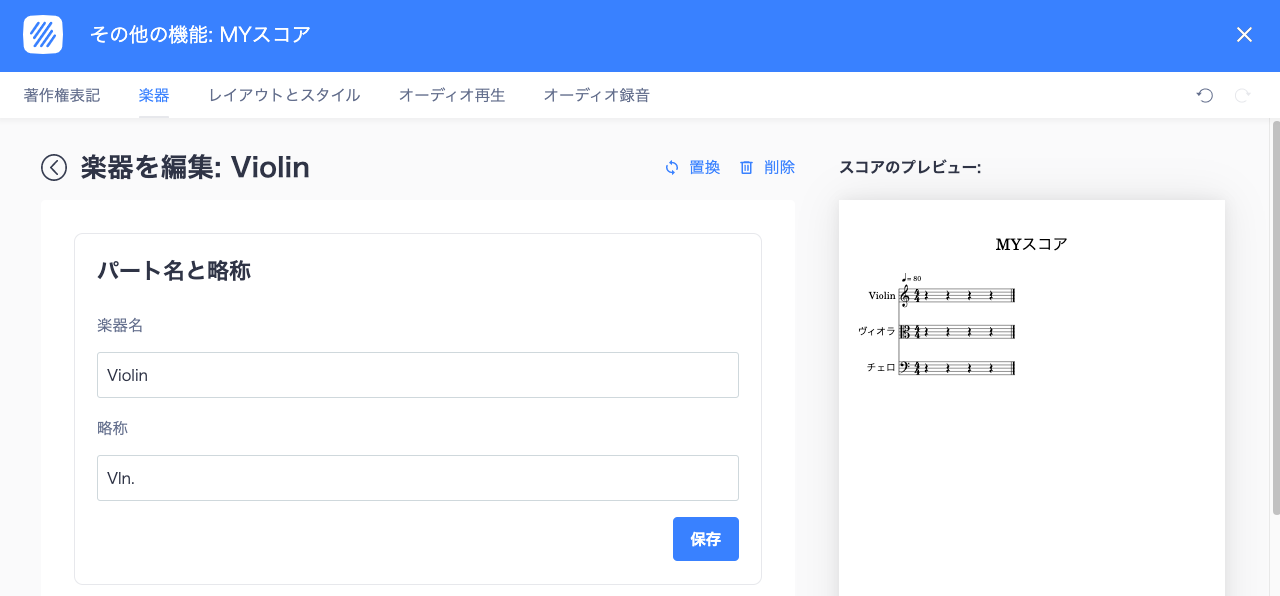This screenshot has width=1280, height=596.
Task: Click inside the 楽器名 text field
Action: [x=417, y=375]
